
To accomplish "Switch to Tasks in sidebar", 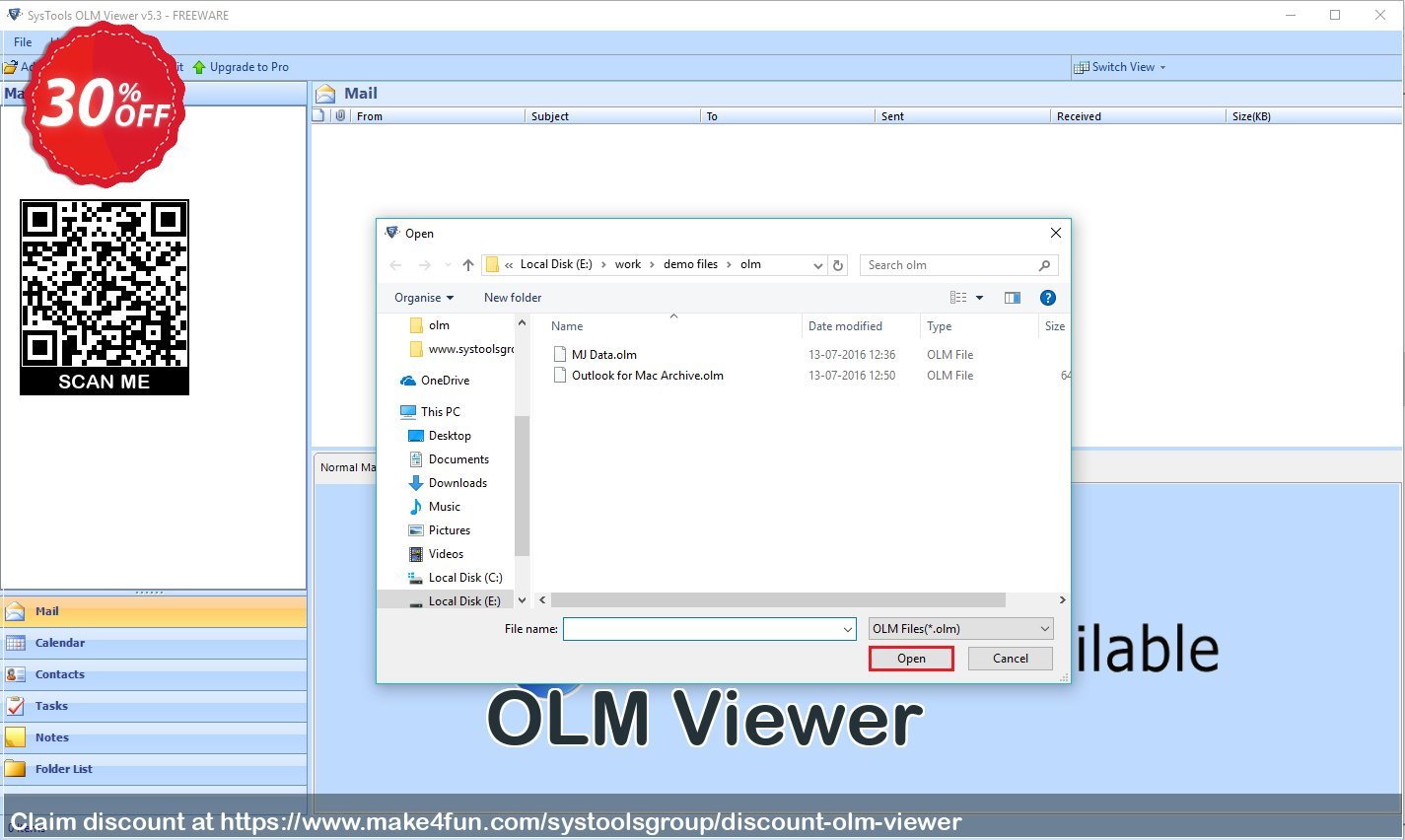I will coord(154,706).
